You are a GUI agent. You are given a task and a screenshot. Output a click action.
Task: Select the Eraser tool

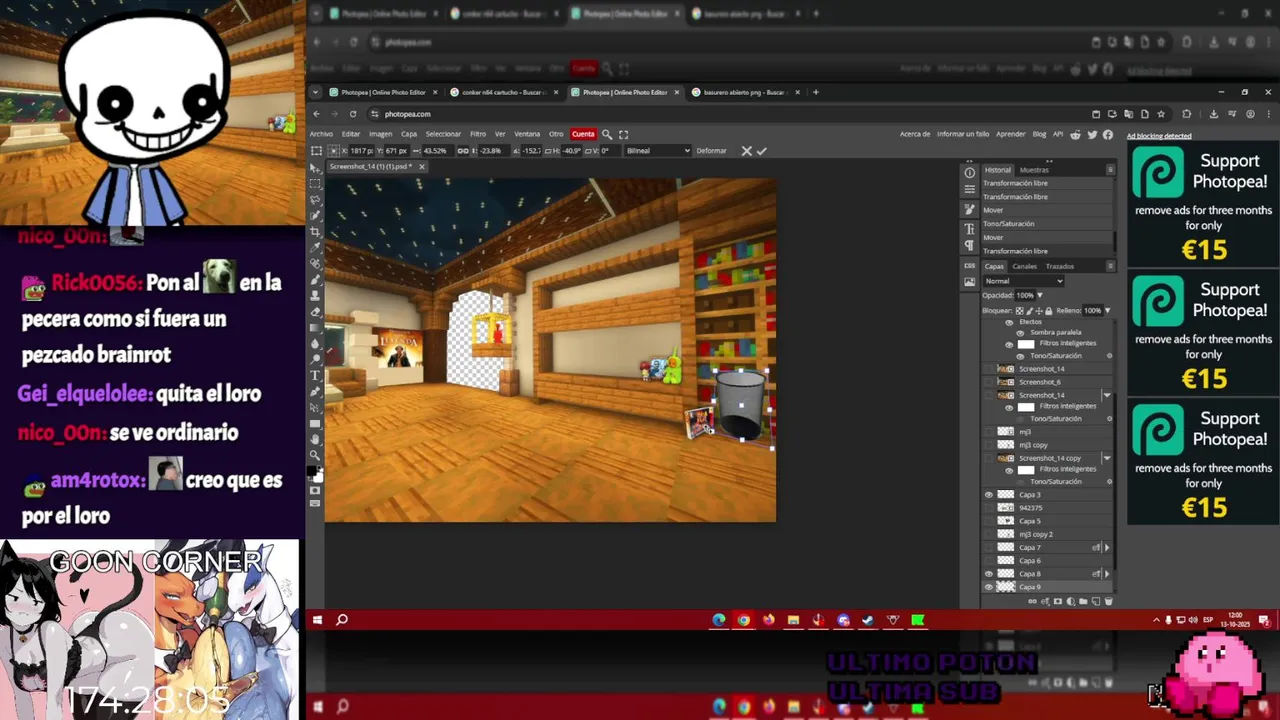[316, 311]
